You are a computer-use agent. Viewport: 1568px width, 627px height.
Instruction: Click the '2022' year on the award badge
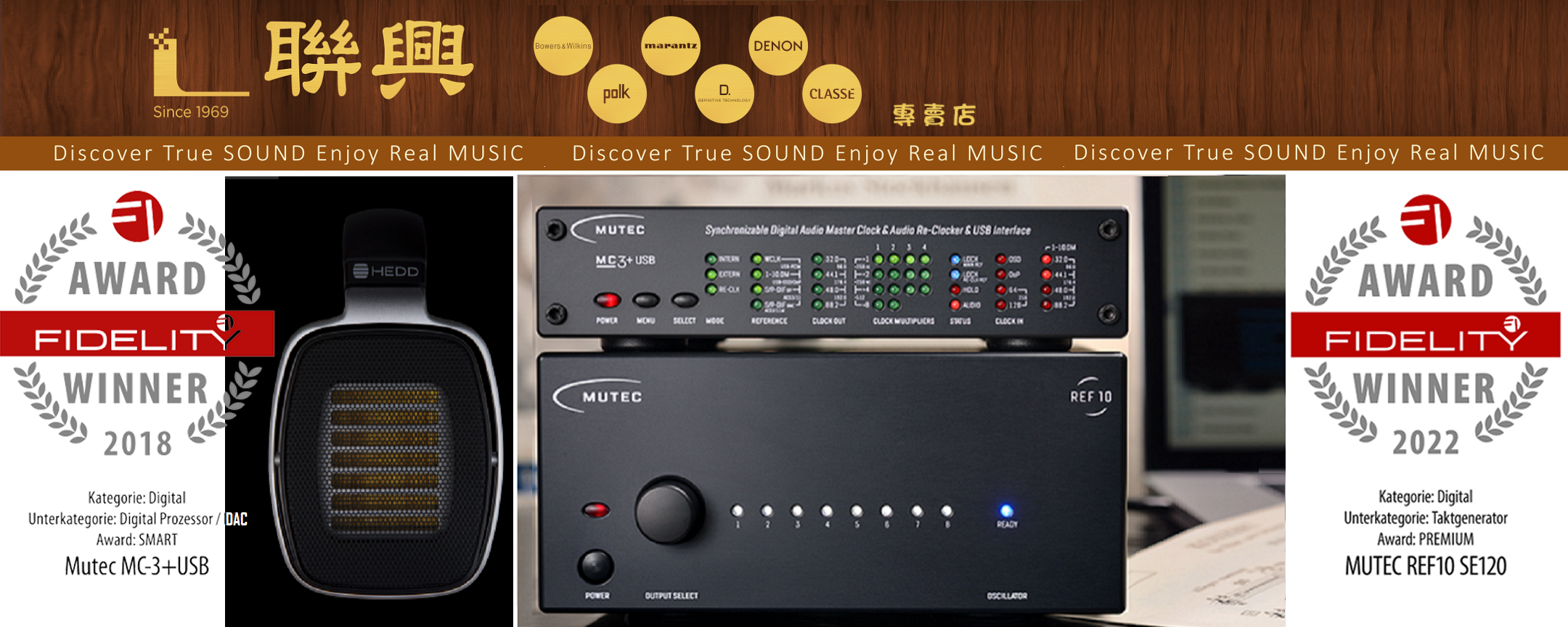(x=1426, y=442)
